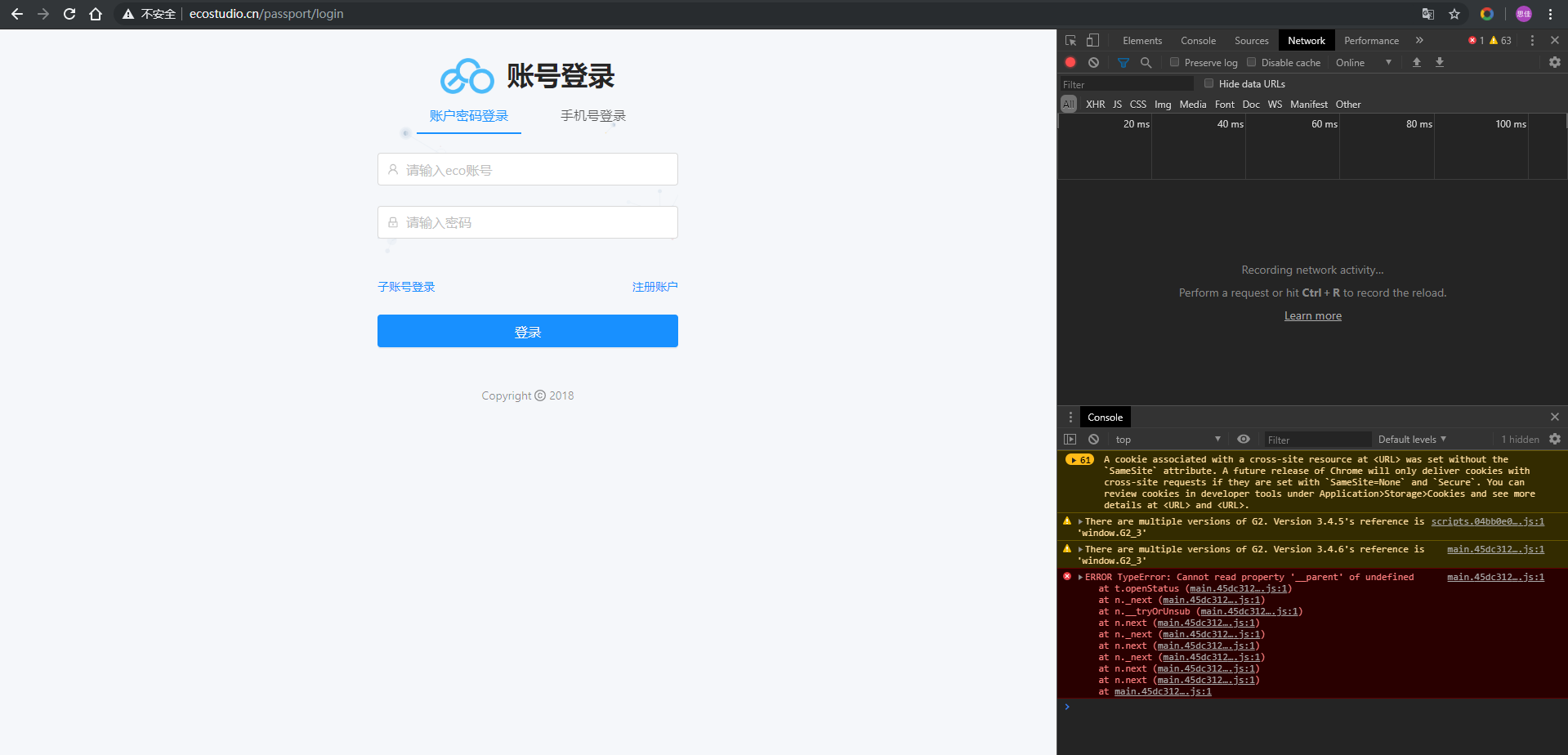
Task: Expand the G2 Version 3.4.5 warning
Action: click(1080, 521)
